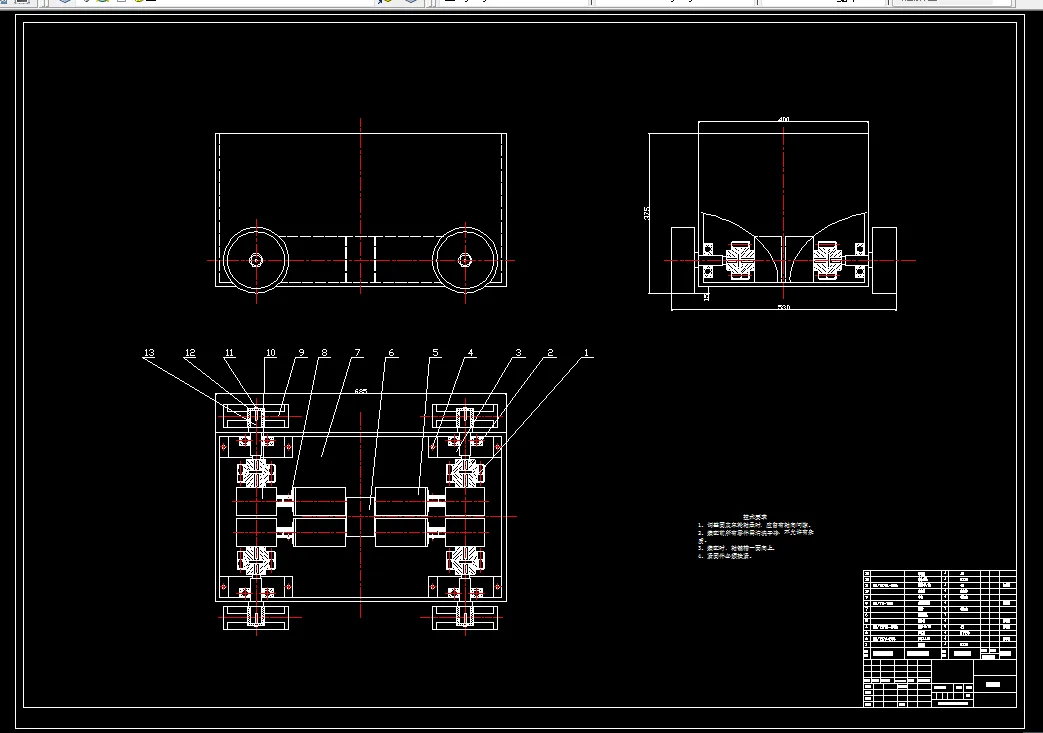Click the 530 bottom dimension text

tap(784, 307)
